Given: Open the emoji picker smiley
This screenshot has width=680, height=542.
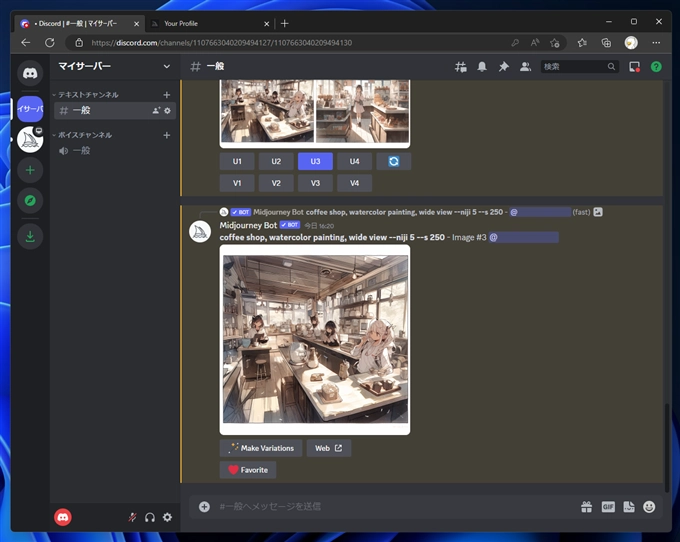Looking at the screenshot, I should tap(649, 506).
